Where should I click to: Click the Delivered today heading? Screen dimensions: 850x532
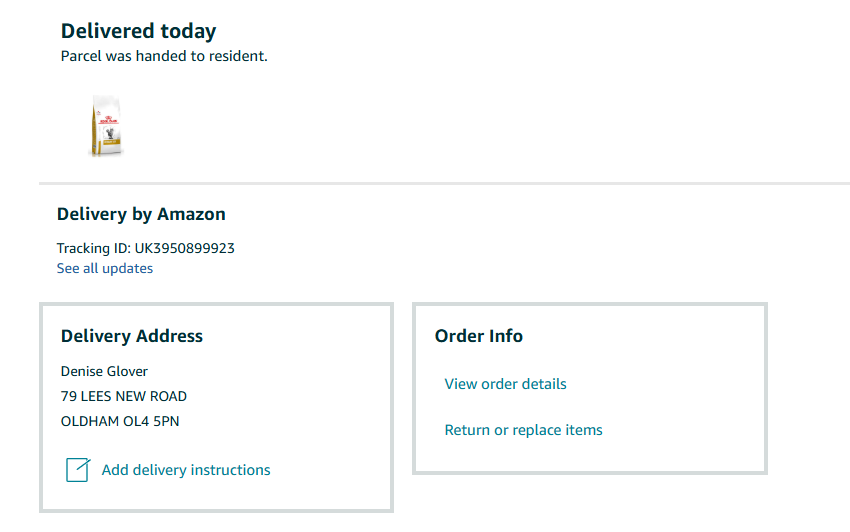coord(138,31)
